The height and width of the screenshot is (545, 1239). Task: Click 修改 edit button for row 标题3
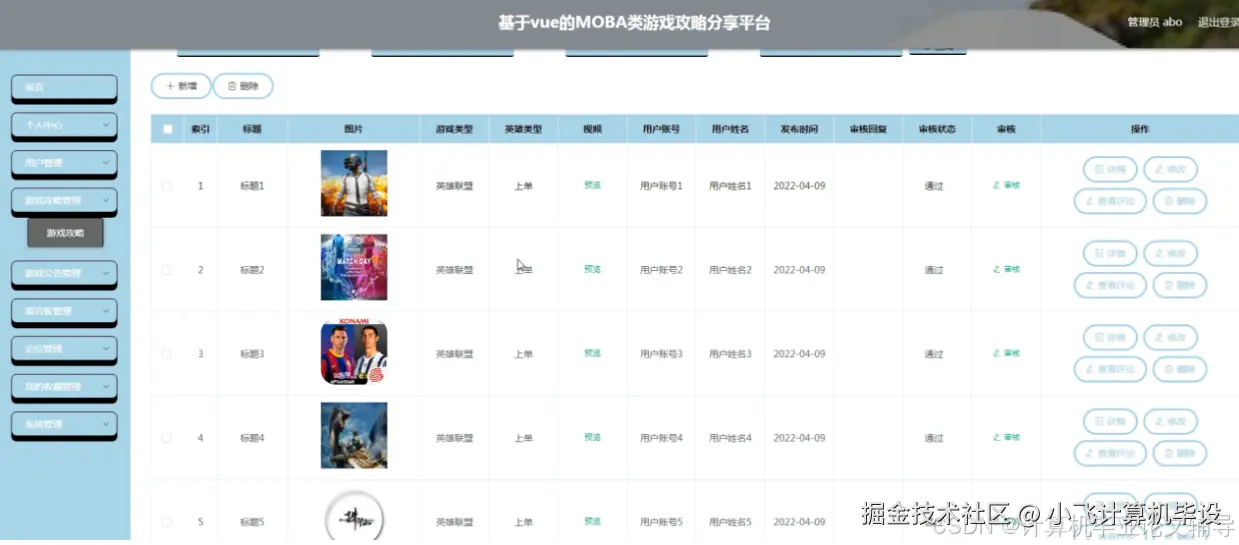click(1170, 338)
